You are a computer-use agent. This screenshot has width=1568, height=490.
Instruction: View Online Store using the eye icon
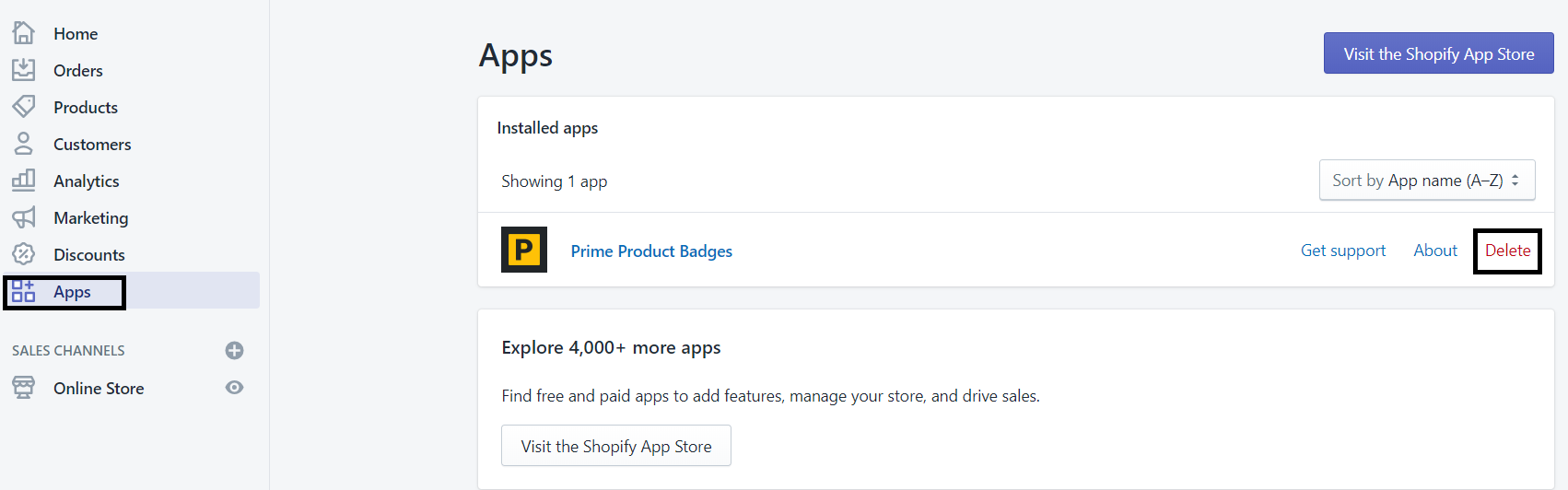[x=235, y=388]
